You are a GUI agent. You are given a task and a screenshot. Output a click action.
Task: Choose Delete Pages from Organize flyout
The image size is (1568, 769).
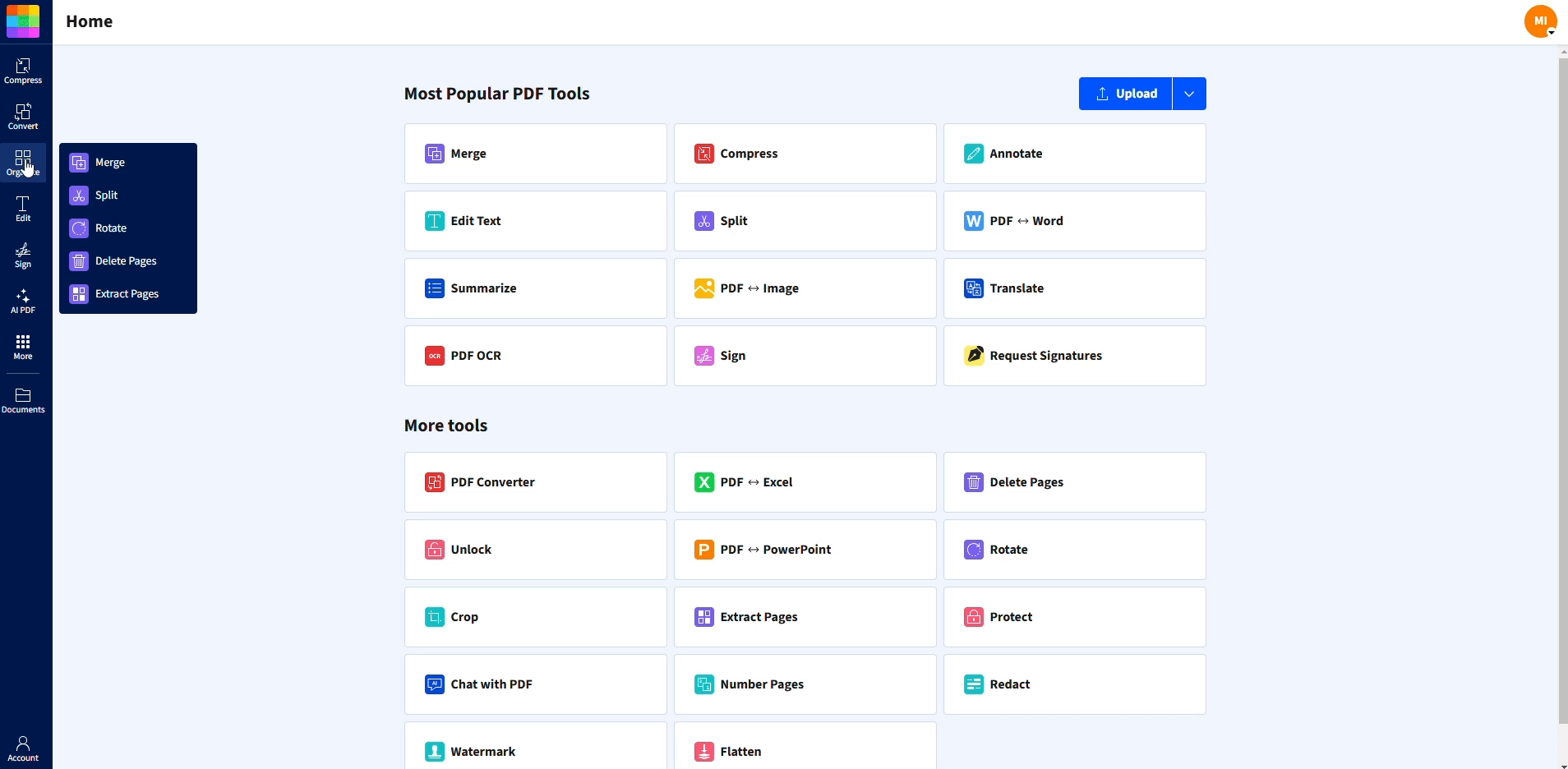click(x=128, y=261)
